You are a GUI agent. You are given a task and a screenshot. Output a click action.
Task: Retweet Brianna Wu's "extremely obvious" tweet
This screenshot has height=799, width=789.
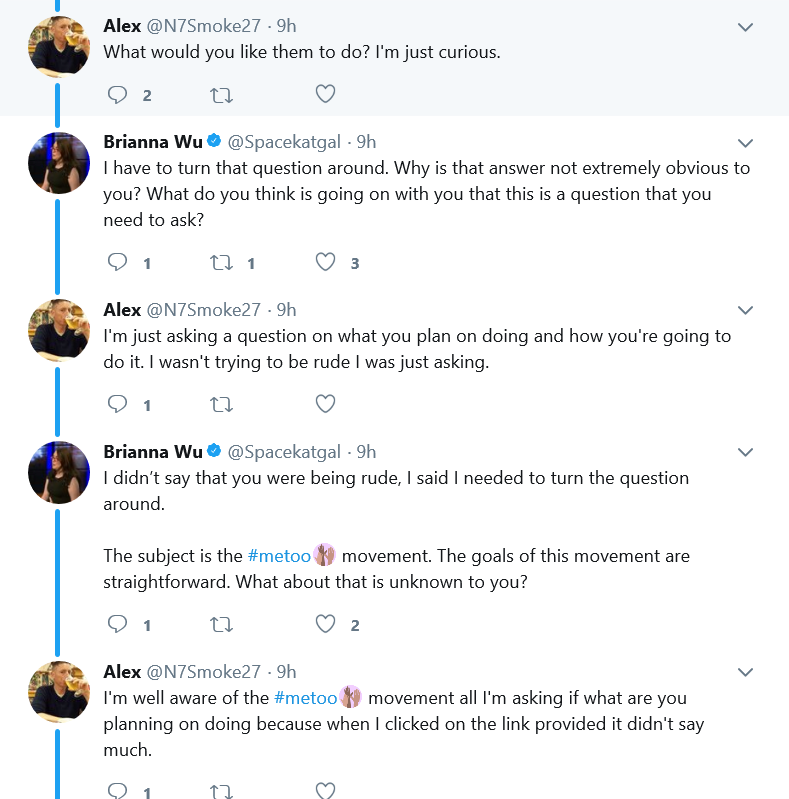click(x=221, y=263)
